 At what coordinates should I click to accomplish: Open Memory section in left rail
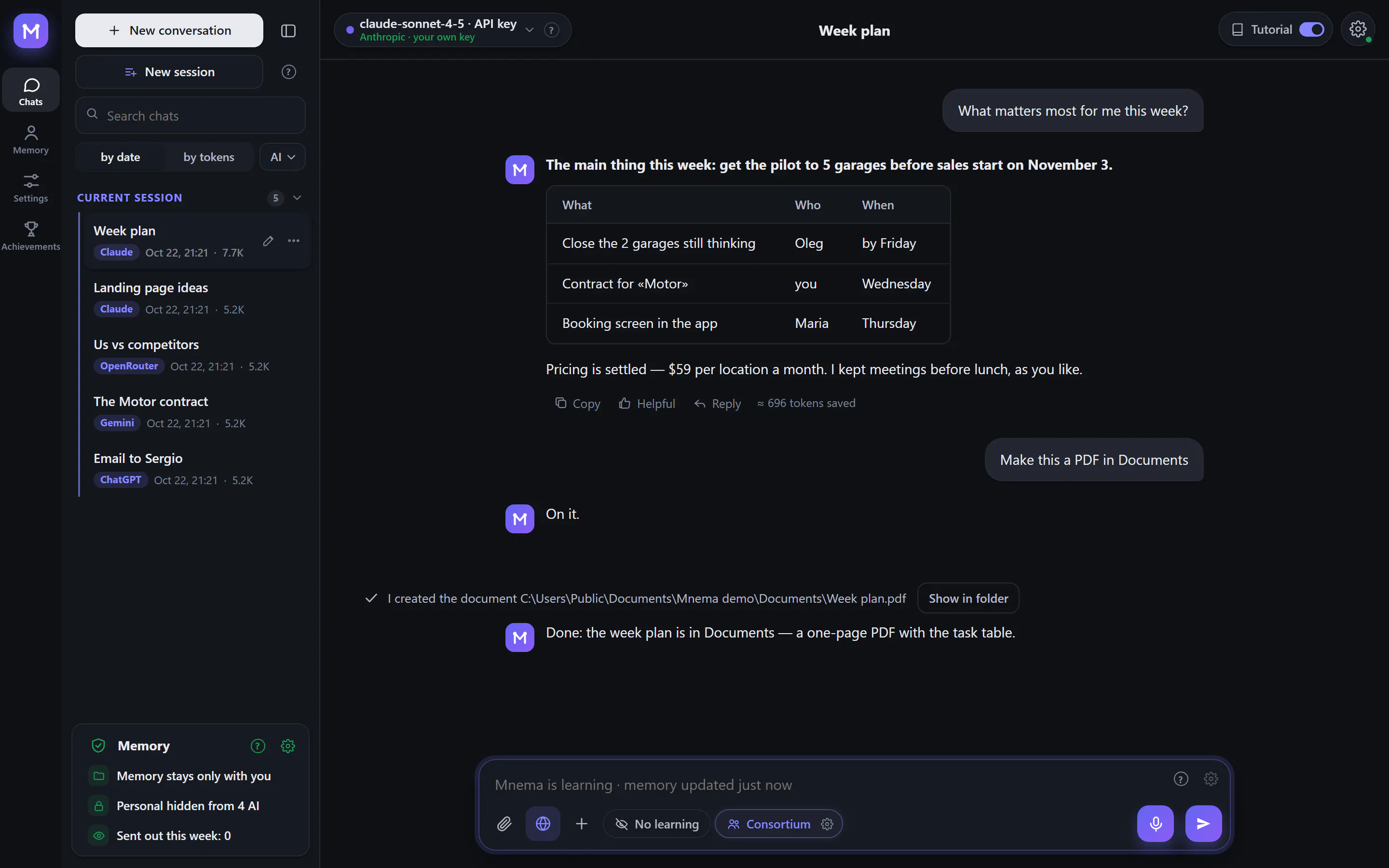(x=30, y=139)
